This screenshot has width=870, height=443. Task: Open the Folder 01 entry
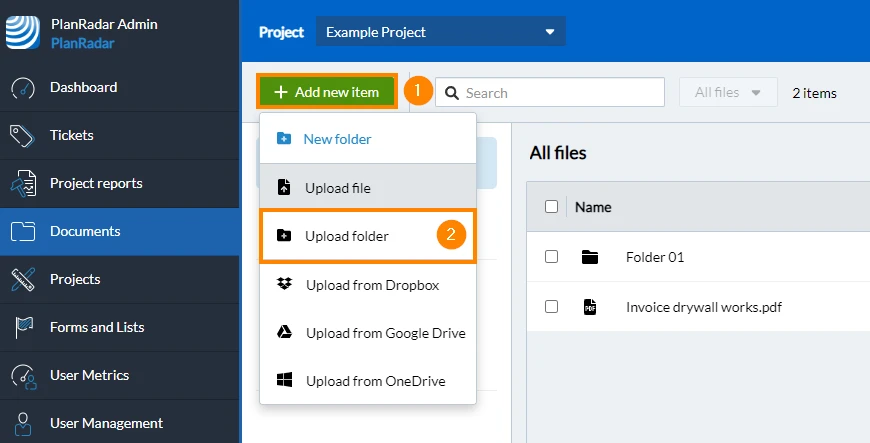pyautogui.click(x=655, y=257)
